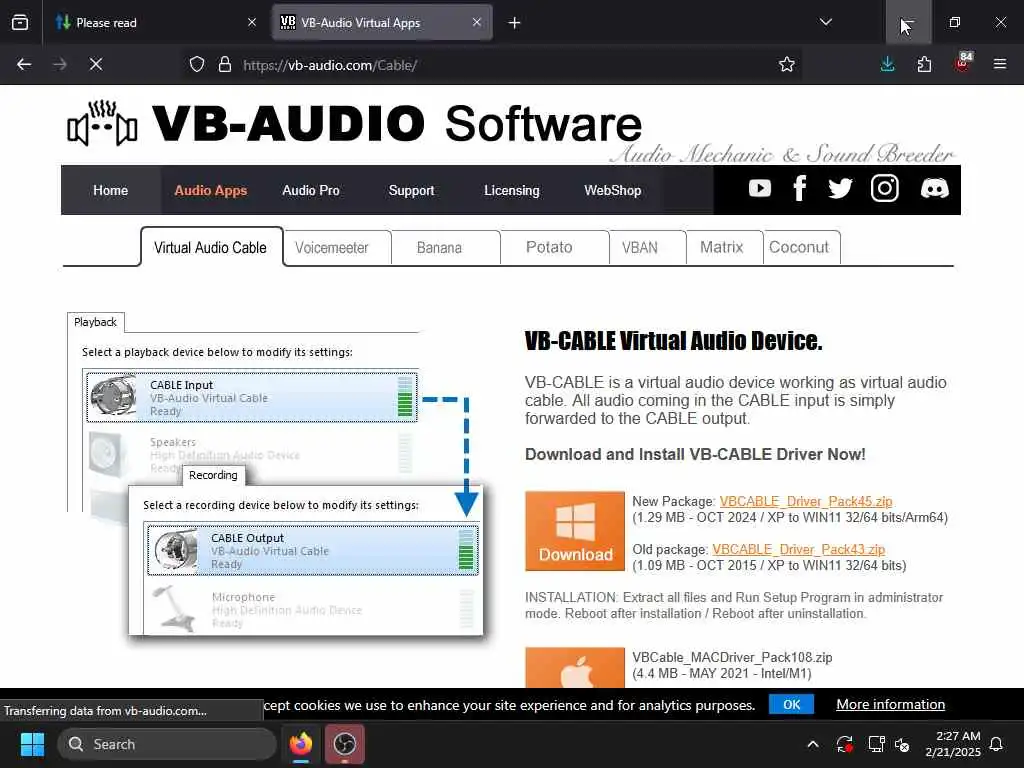Download VBCABLE_Driver_Pack43.zip link
1024x768 pixels.
(x=799, y=549)
